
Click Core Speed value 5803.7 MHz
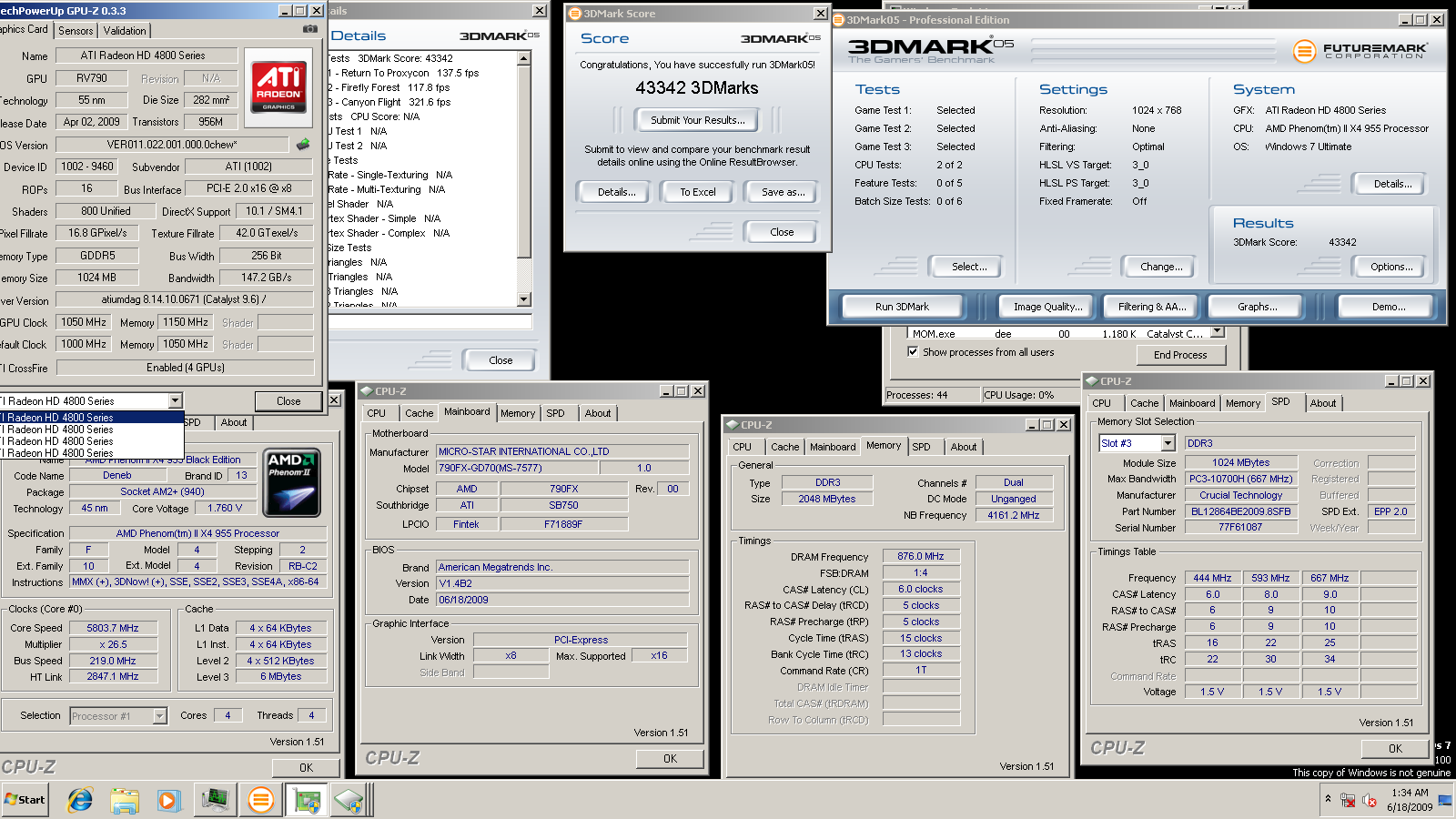pos(113,628)
